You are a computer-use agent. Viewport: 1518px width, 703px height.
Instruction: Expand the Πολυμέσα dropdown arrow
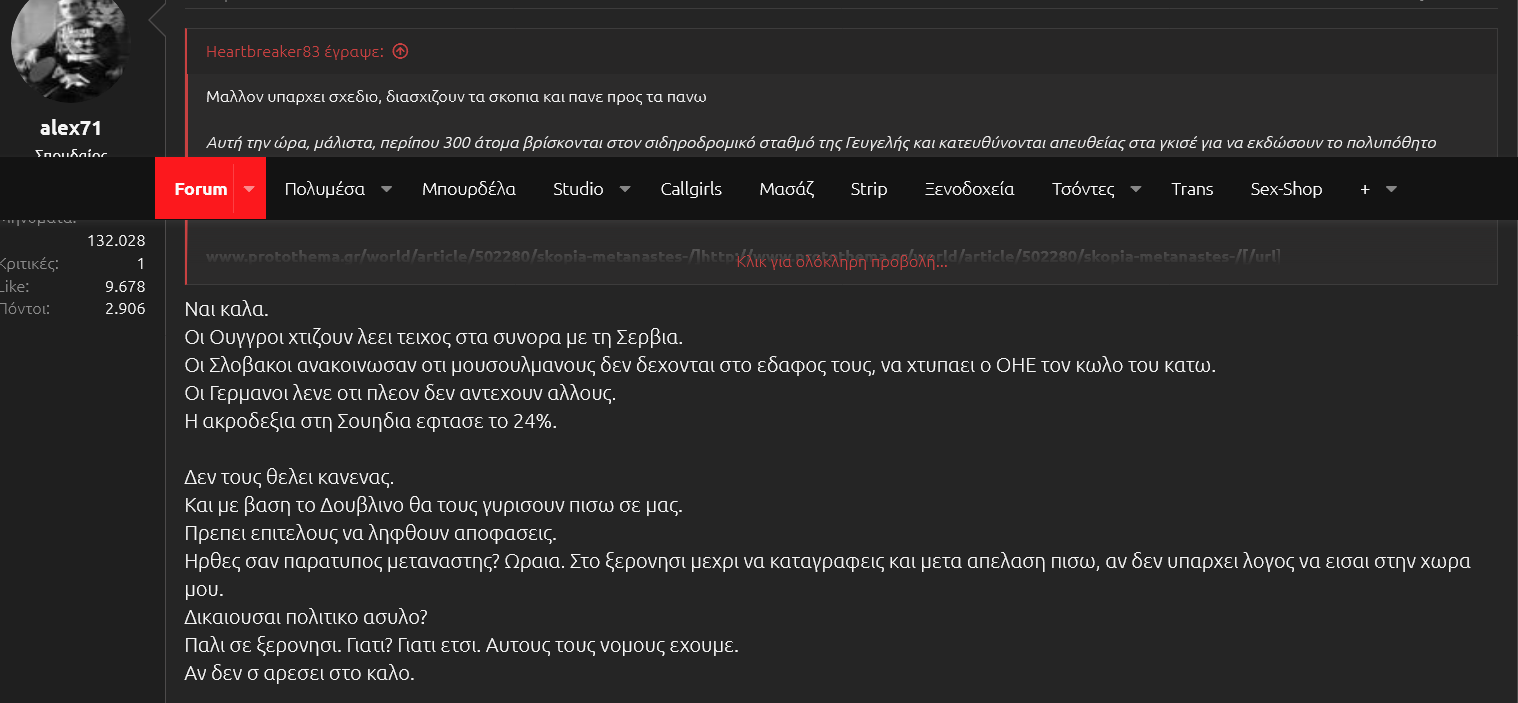387,189
